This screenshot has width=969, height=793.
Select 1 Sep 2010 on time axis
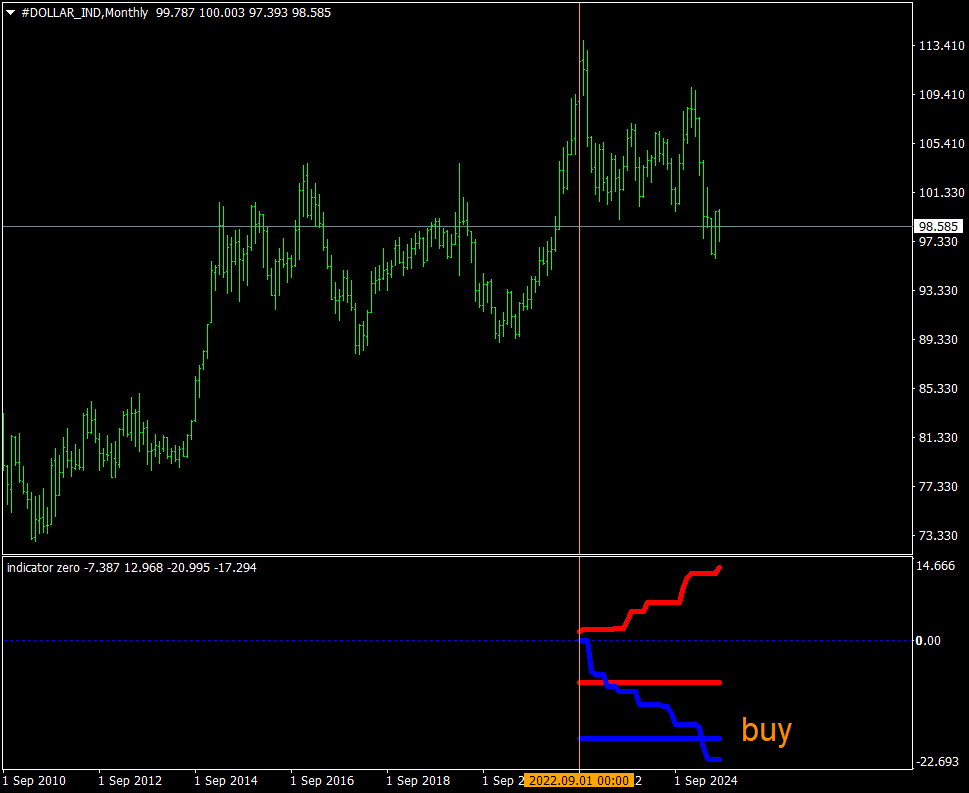point(35,780)
